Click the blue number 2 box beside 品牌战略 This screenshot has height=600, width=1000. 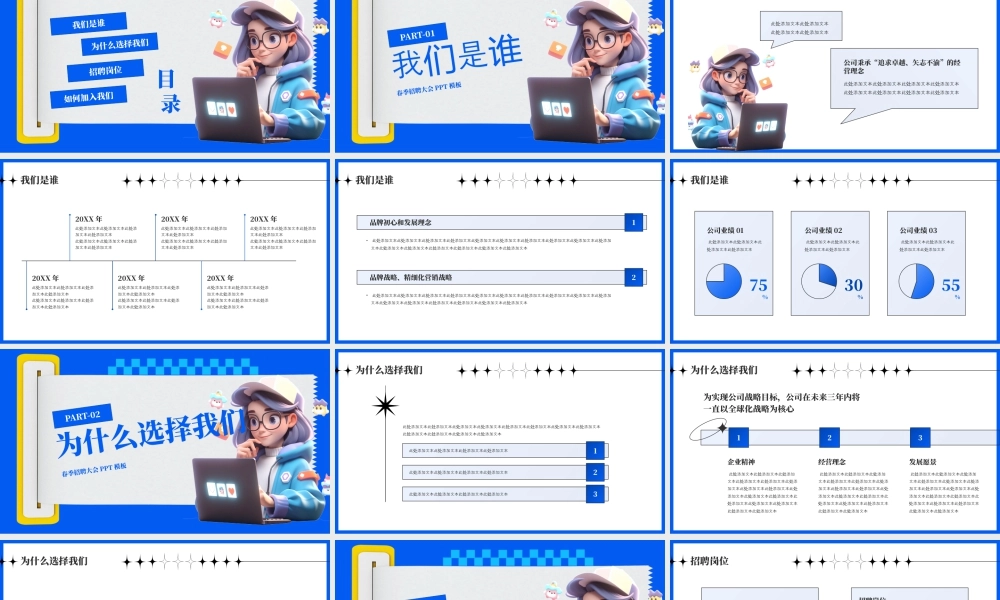(633, 277)
